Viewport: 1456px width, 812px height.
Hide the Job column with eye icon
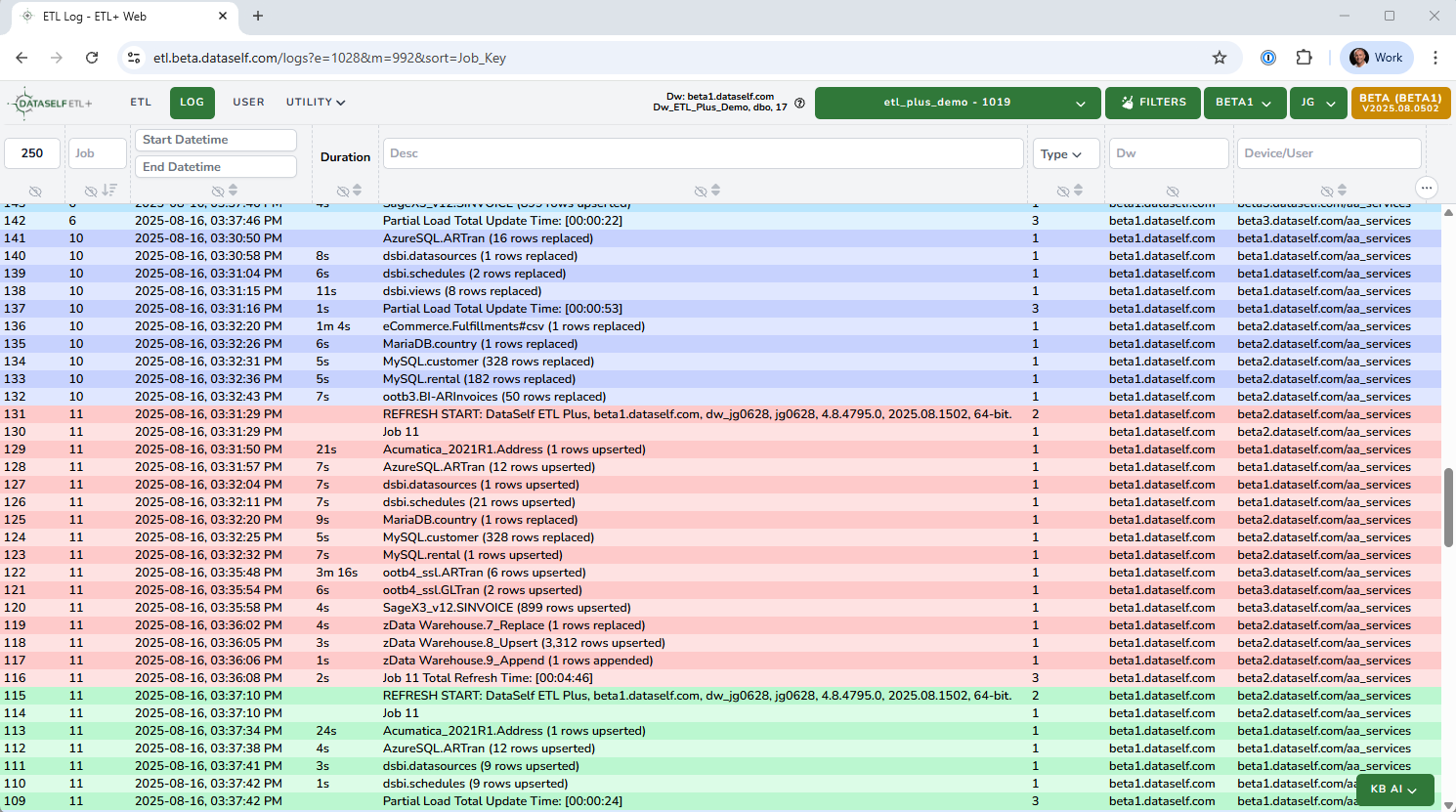[90, 192]
